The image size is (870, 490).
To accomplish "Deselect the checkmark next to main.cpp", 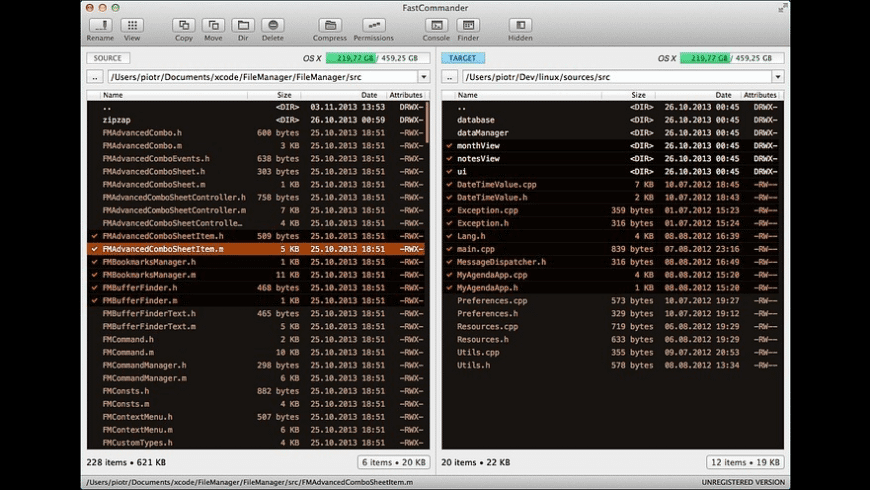I will point(449,249).
